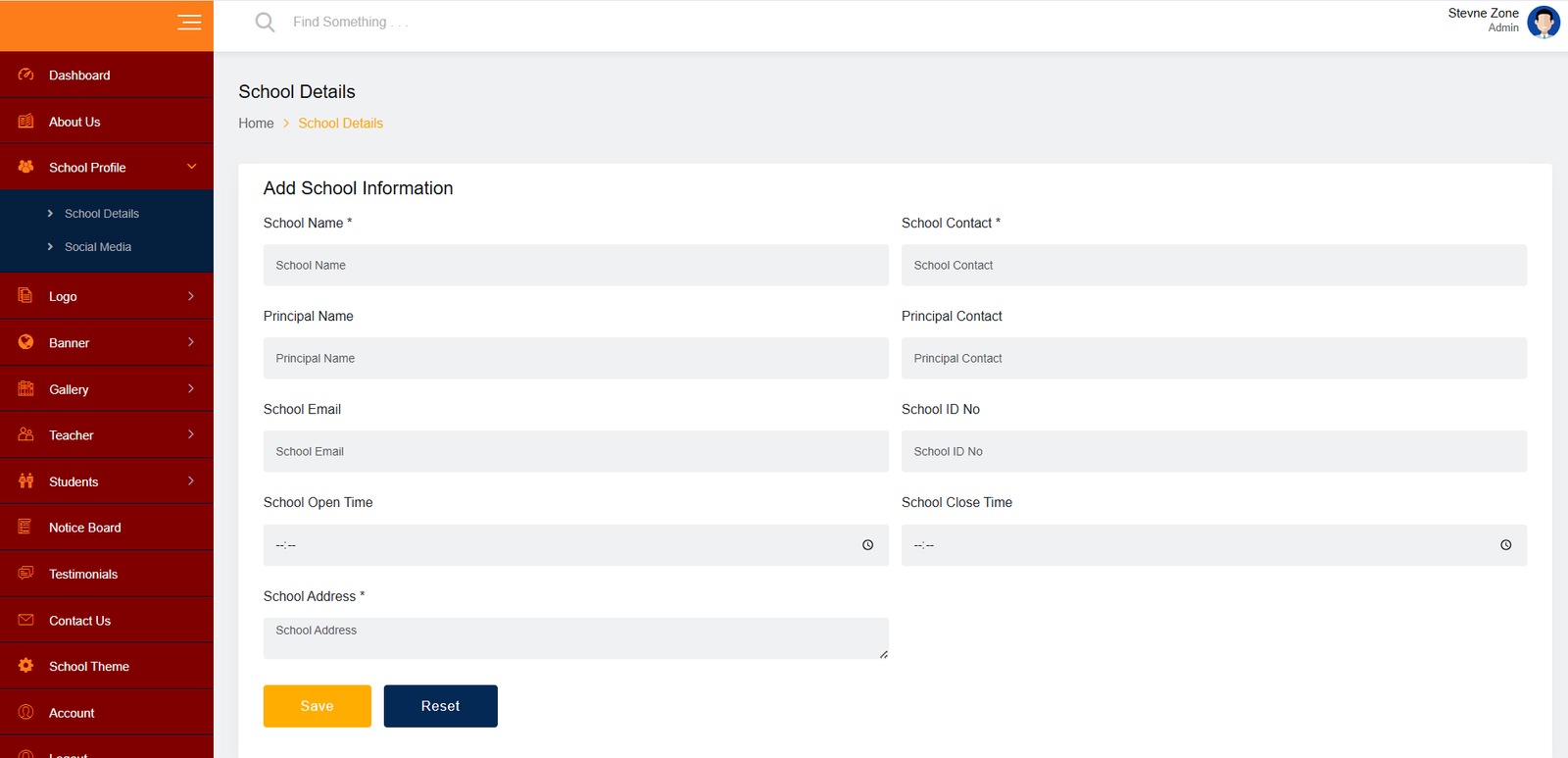Open the School Open Time clock picker

tap(867, 545)
